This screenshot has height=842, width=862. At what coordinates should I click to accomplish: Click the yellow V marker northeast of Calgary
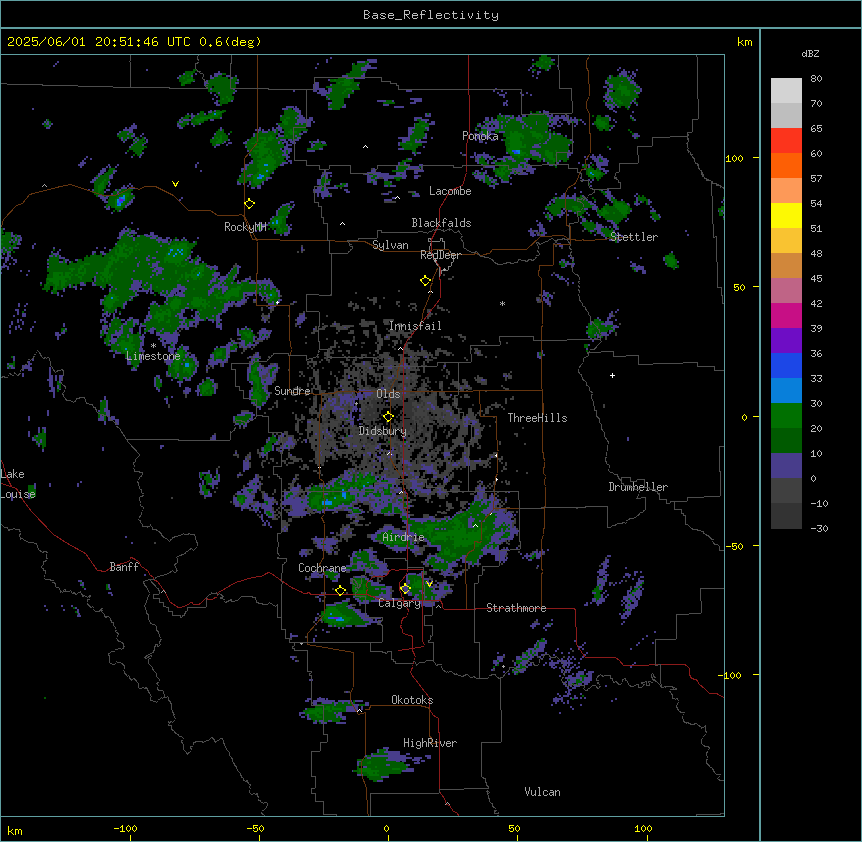[429, 584]
